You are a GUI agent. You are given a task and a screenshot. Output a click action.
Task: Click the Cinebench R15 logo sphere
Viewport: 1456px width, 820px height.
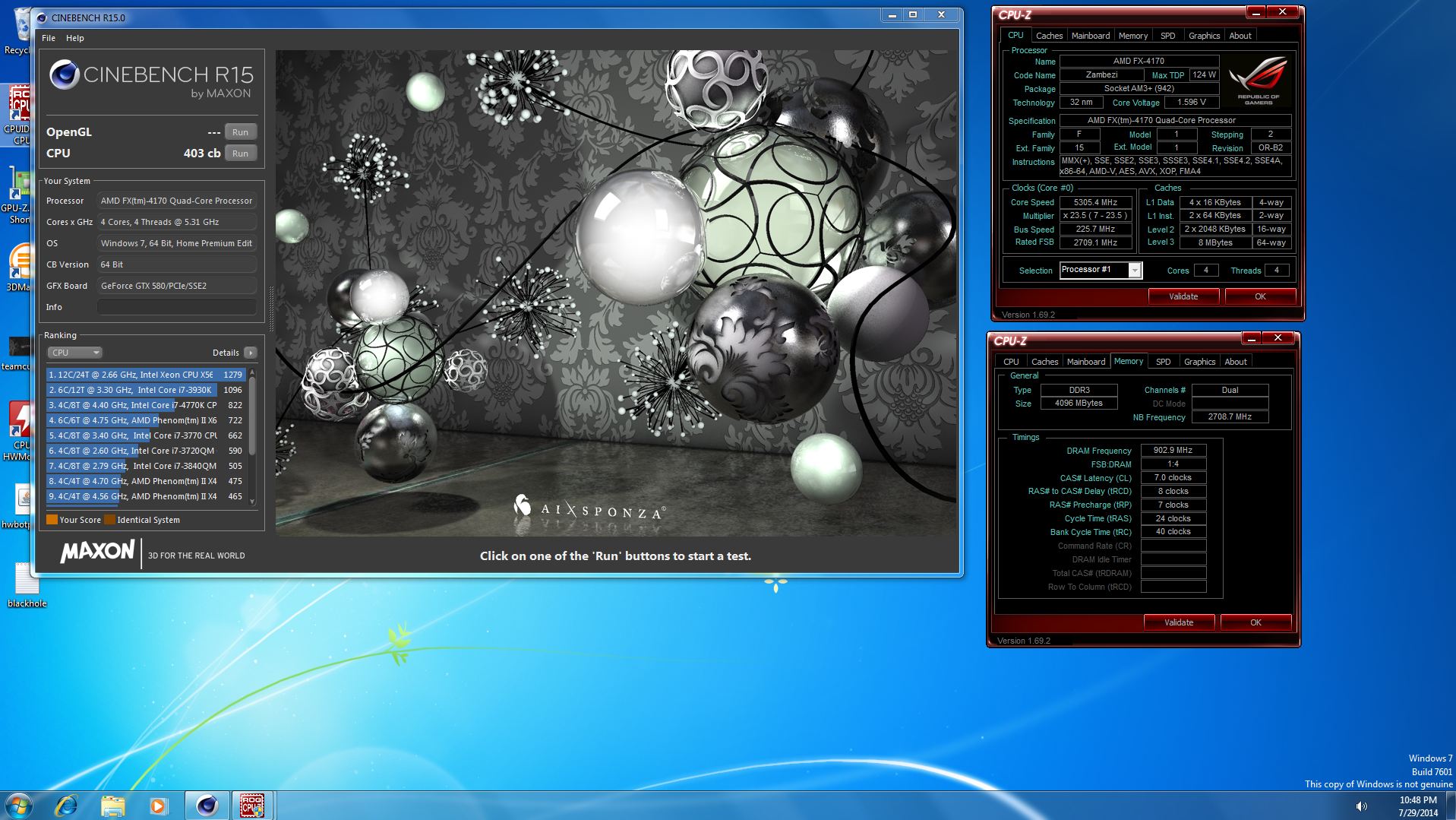64,74
